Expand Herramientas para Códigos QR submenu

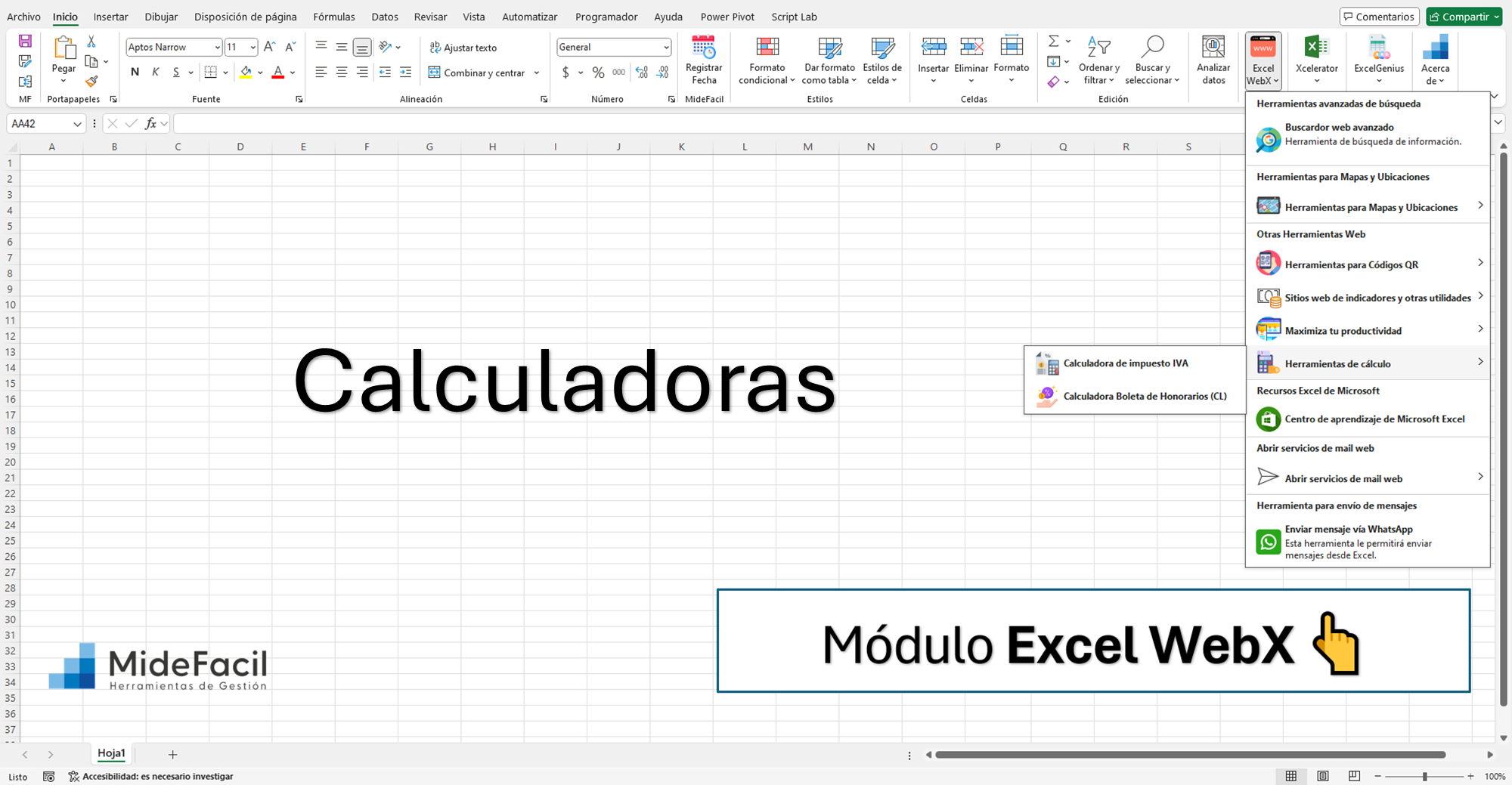pos(1368,264)
